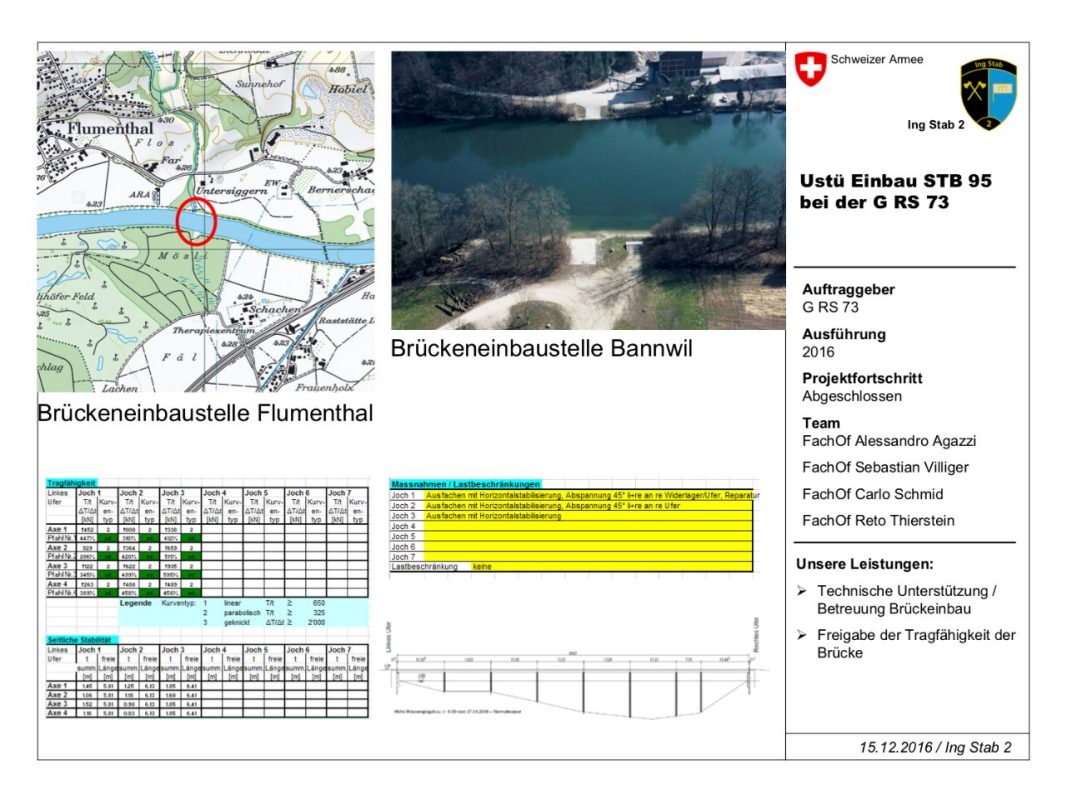1067x800 pixels.
Task: Click the red circle on the map
Action: click(196, 221)
